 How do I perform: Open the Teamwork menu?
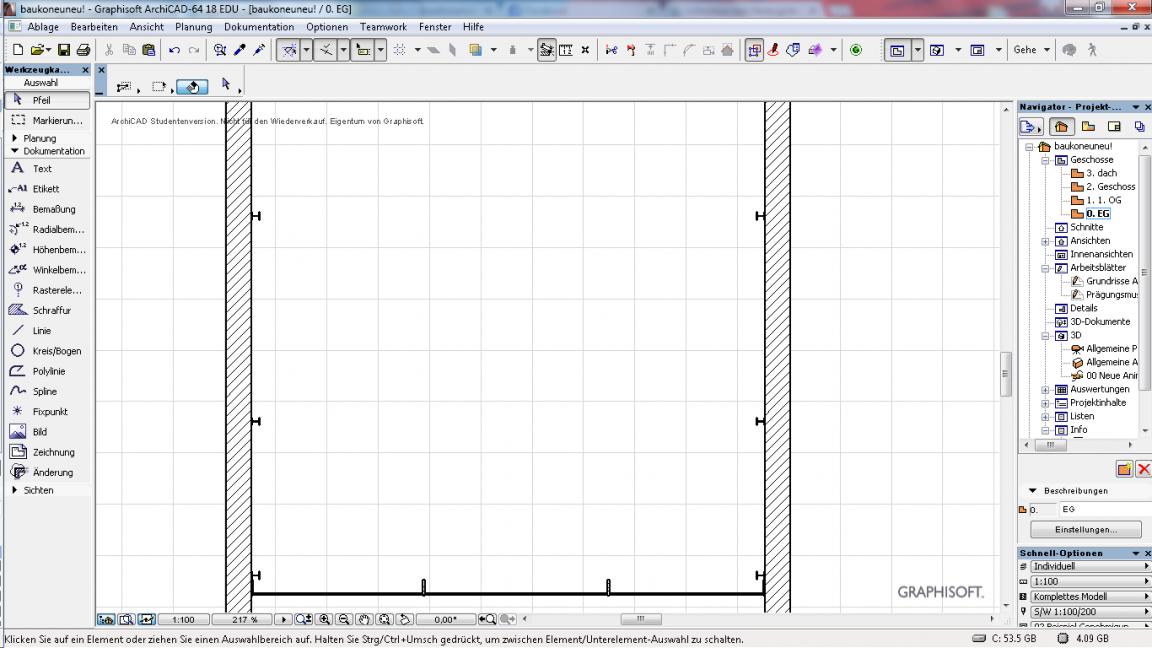point(383,27)
